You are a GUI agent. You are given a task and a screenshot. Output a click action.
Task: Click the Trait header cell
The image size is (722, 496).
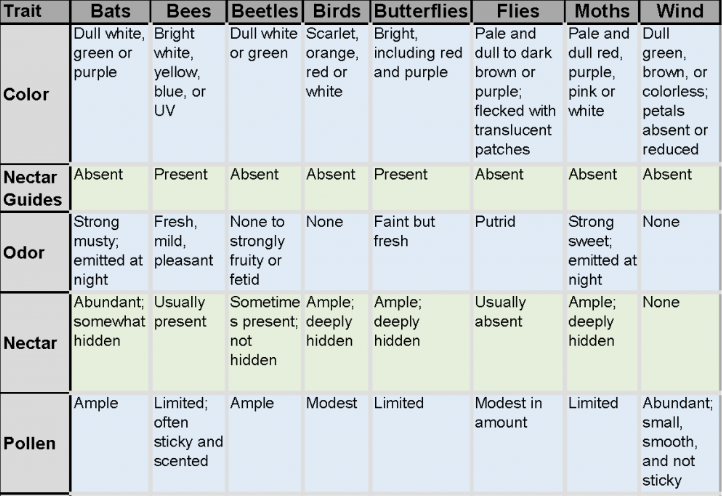tap(35, 12)
